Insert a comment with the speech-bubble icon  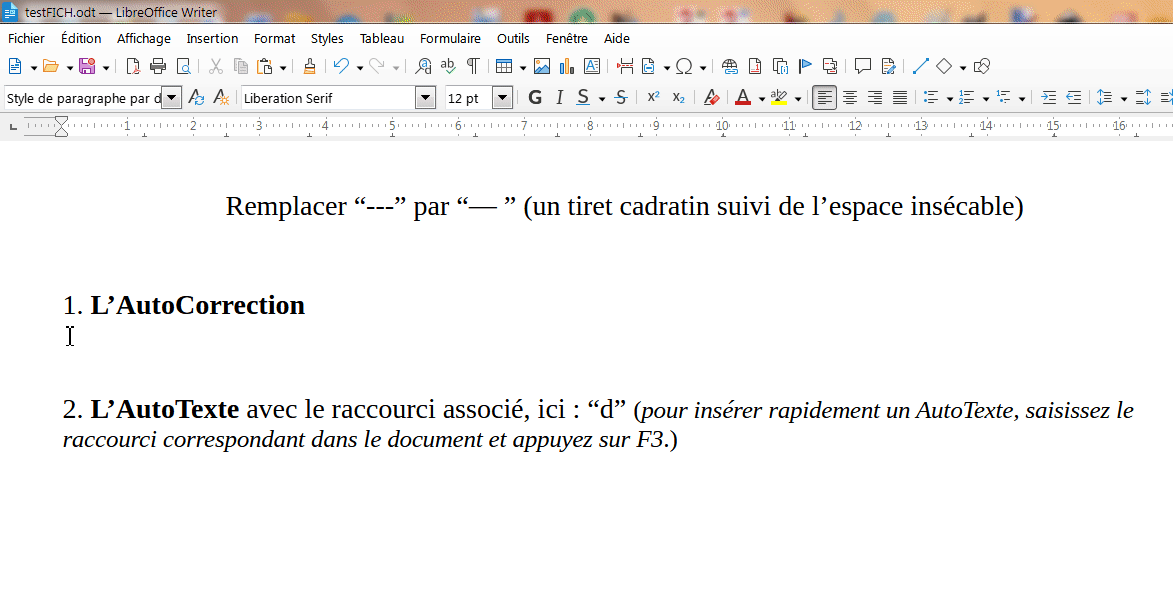[862, 67]
